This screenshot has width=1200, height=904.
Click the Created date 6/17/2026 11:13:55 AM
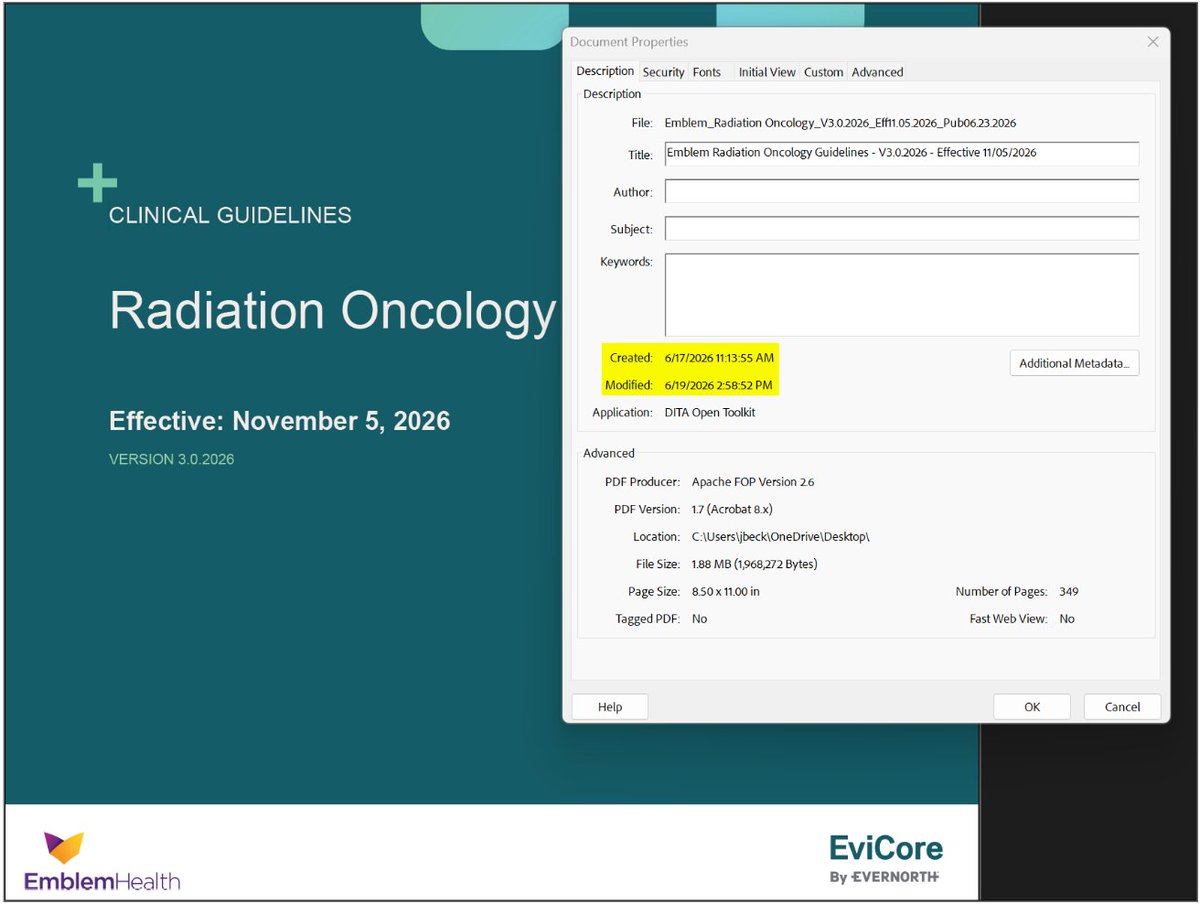[719, 357]
